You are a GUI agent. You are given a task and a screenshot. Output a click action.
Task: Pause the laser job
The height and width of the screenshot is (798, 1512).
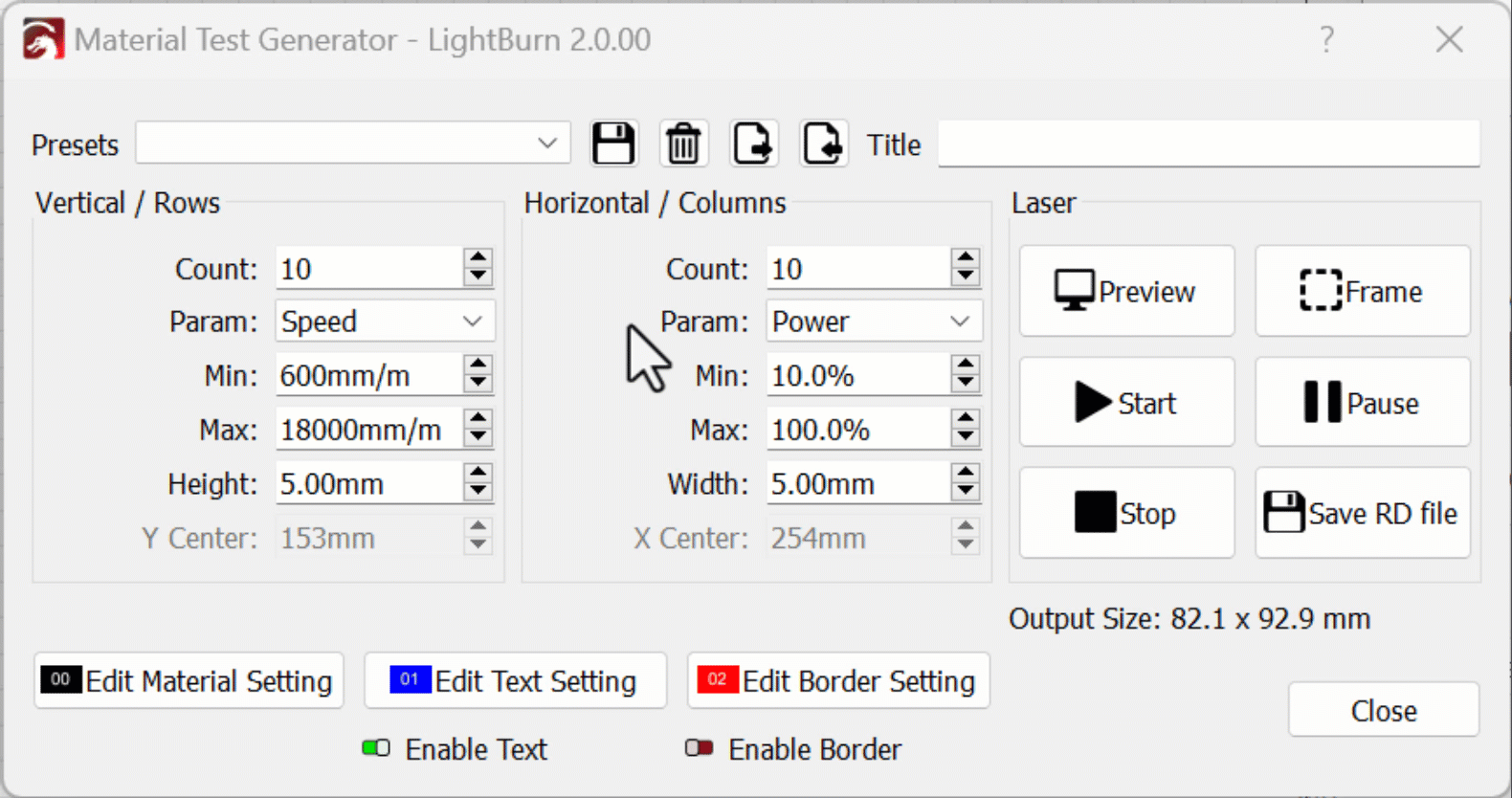tap(1362, 403)
